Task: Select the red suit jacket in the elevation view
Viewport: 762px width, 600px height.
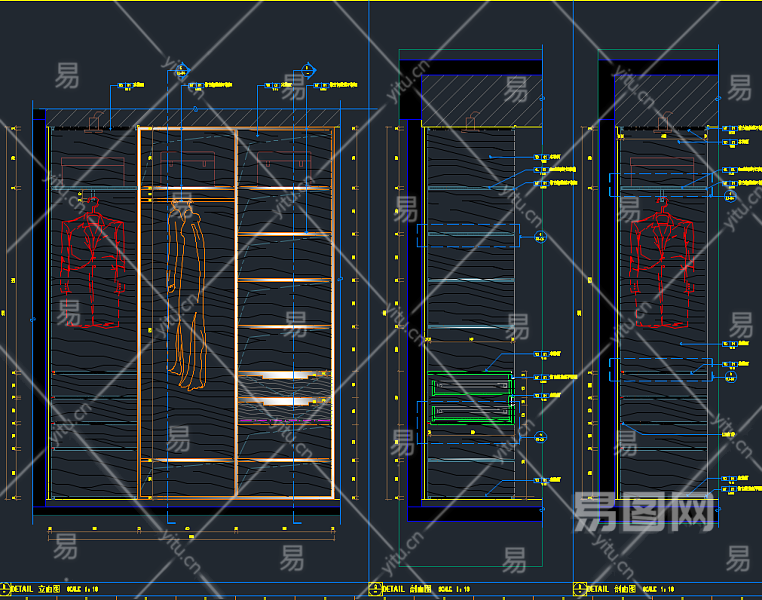Action: tap(92, 262)
